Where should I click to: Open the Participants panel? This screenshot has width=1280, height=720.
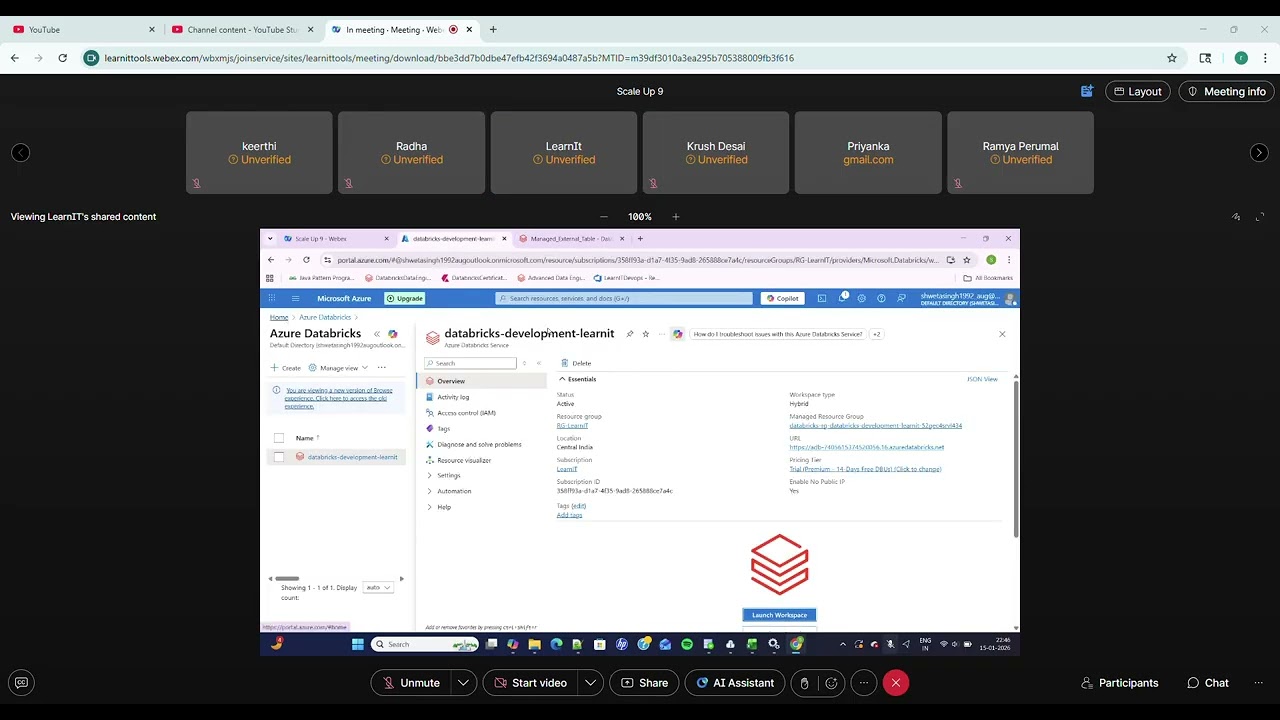[1119, 683]
